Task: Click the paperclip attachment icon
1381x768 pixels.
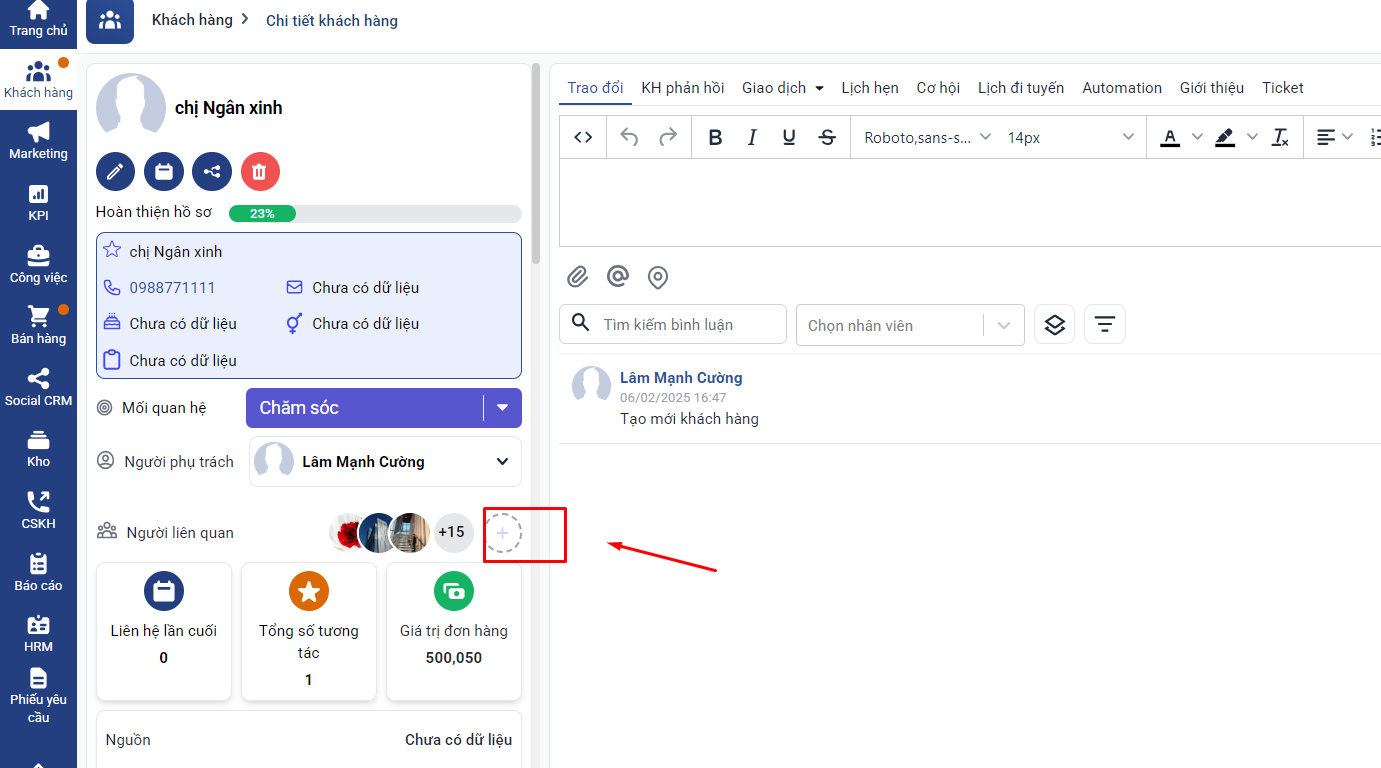Action: tap(578, 277)
